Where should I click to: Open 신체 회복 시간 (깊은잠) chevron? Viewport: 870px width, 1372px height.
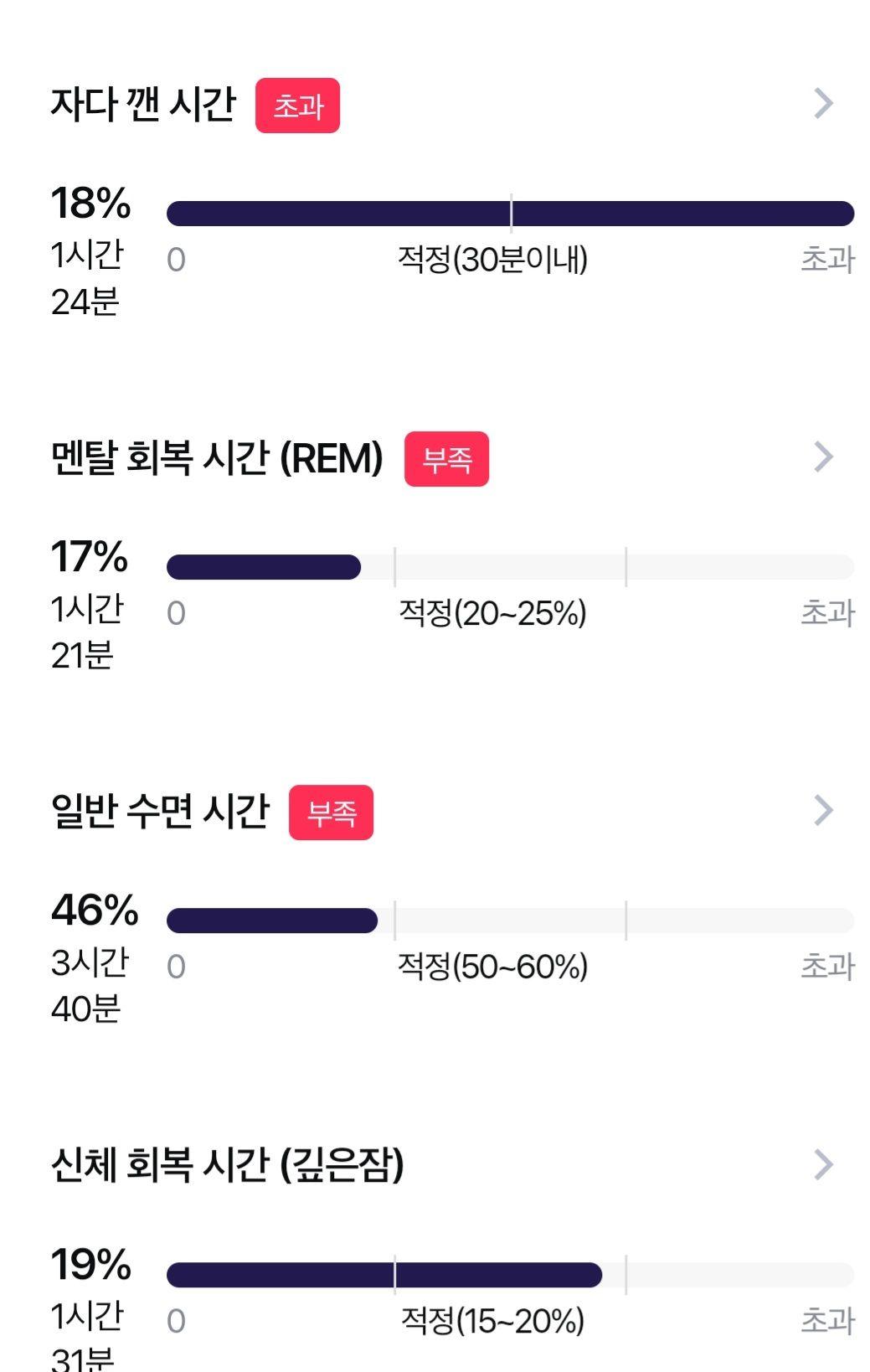[x=824, y=1164]
